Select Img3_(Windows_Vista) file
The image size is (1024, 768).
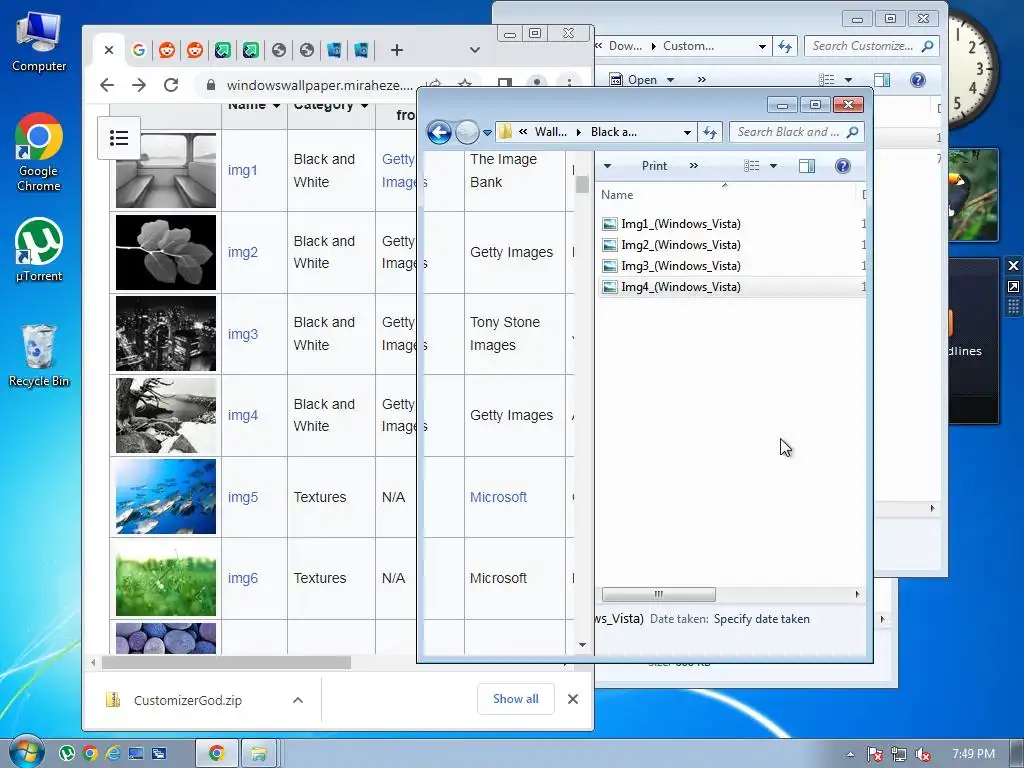pyautogui.click(x=680, y=266)
